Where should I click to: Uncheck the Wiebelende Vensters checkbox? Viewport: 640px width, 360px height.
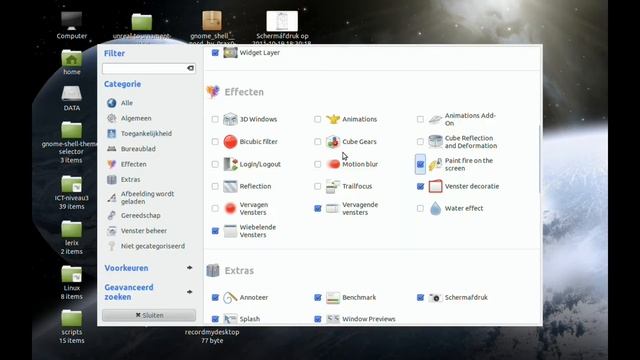215,231
